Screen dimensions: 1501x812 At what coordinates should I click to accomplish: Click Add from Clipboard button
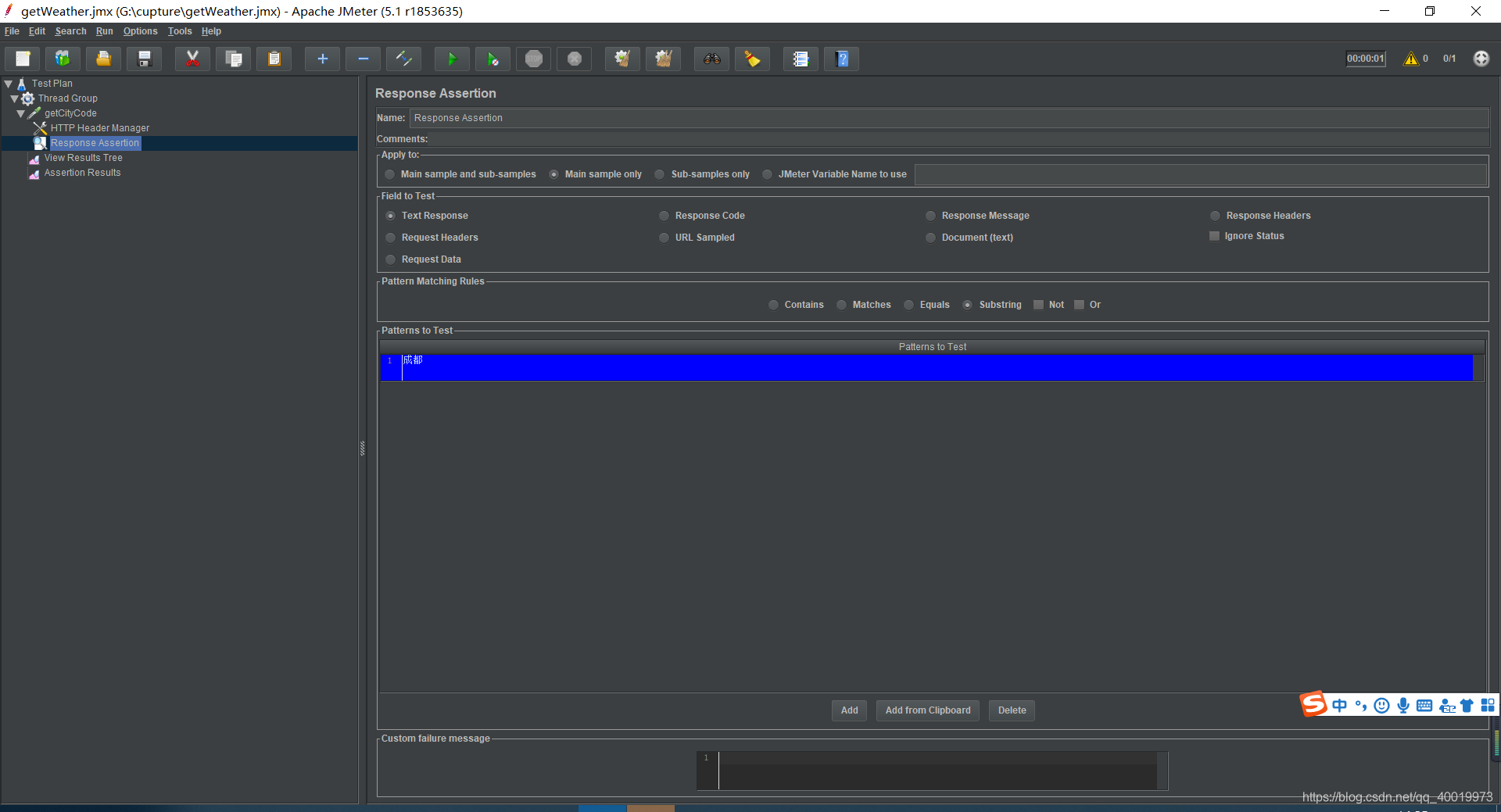pos(928,710)
